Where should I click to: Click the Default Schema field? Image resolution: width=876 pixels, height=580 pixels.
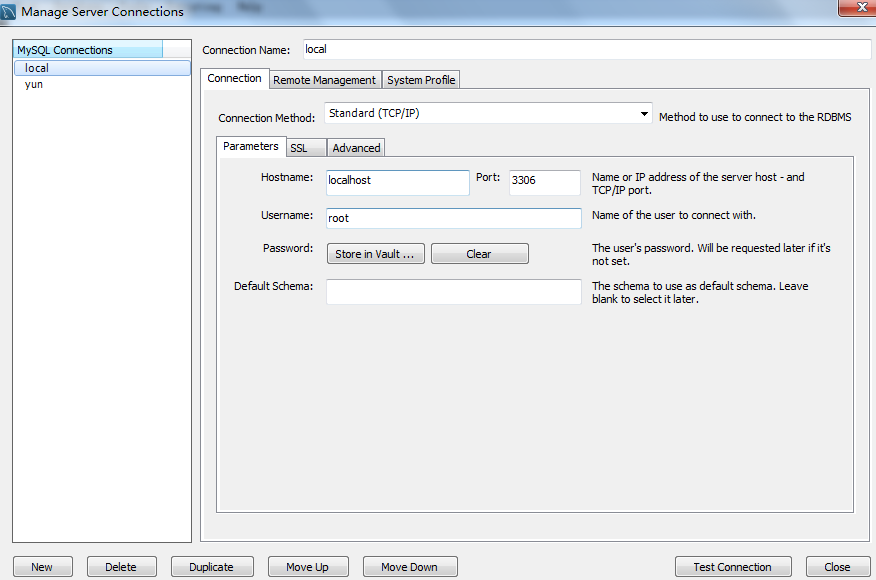pyautogui.click(x=454, y=292)
